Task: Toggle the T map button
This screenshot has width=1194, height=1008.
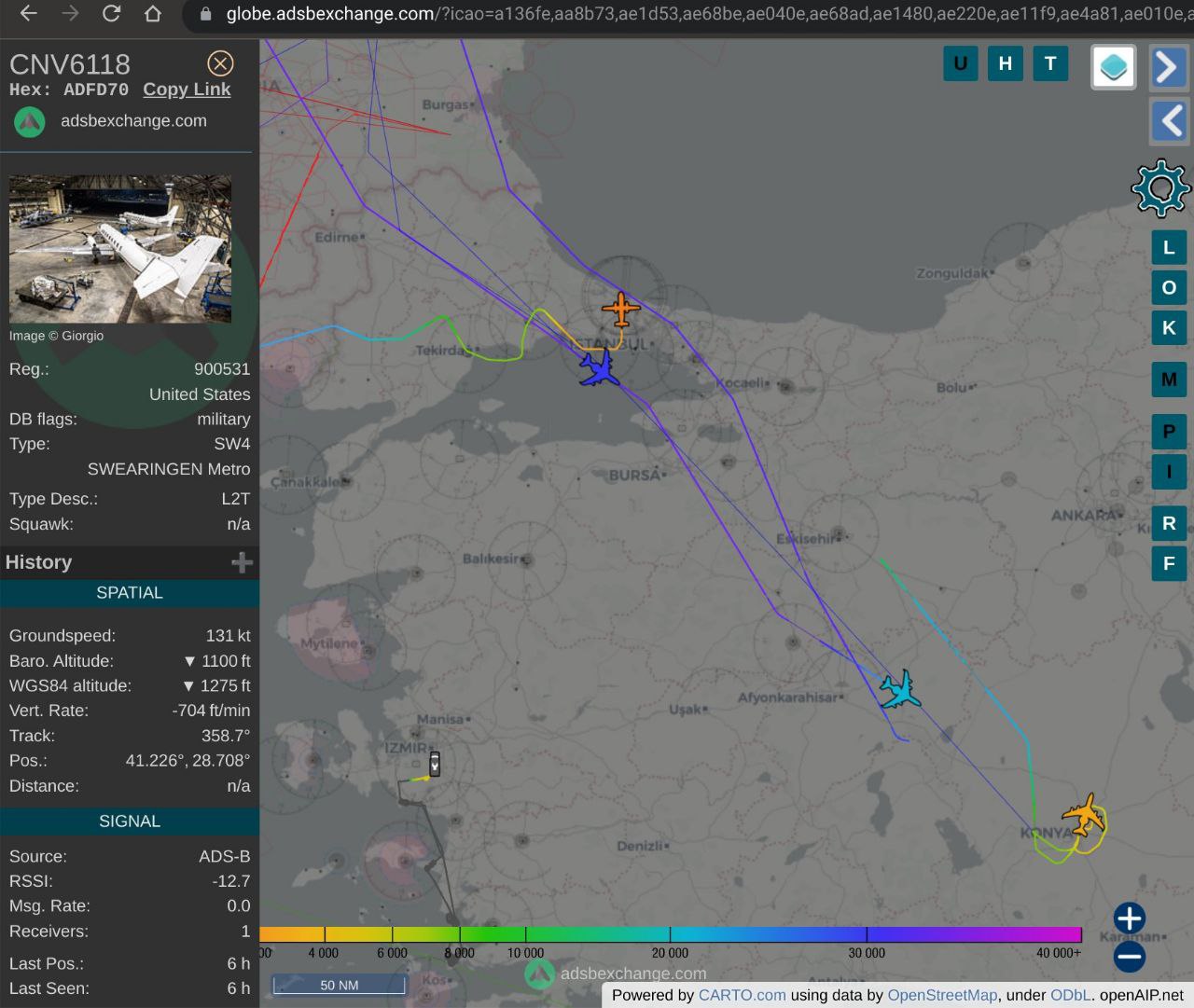Action: pos(1050,63)
